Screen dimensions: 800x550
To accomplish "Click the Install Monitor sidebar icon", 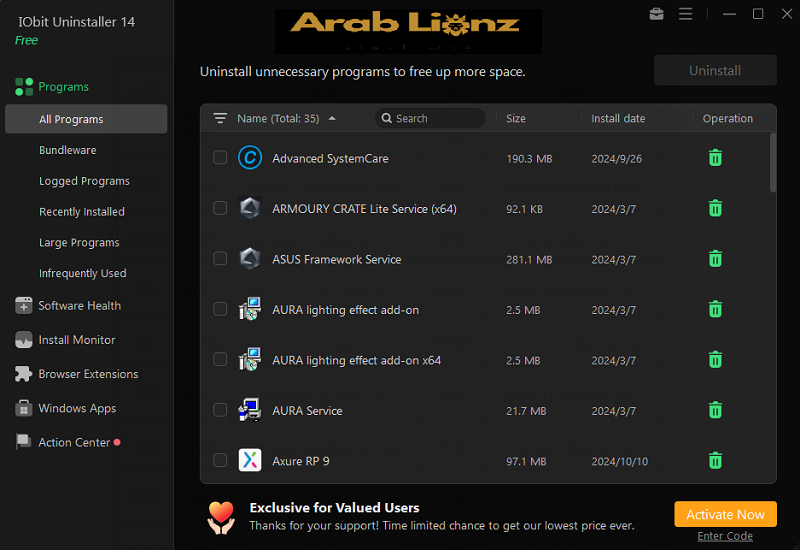I will [23, 340].
